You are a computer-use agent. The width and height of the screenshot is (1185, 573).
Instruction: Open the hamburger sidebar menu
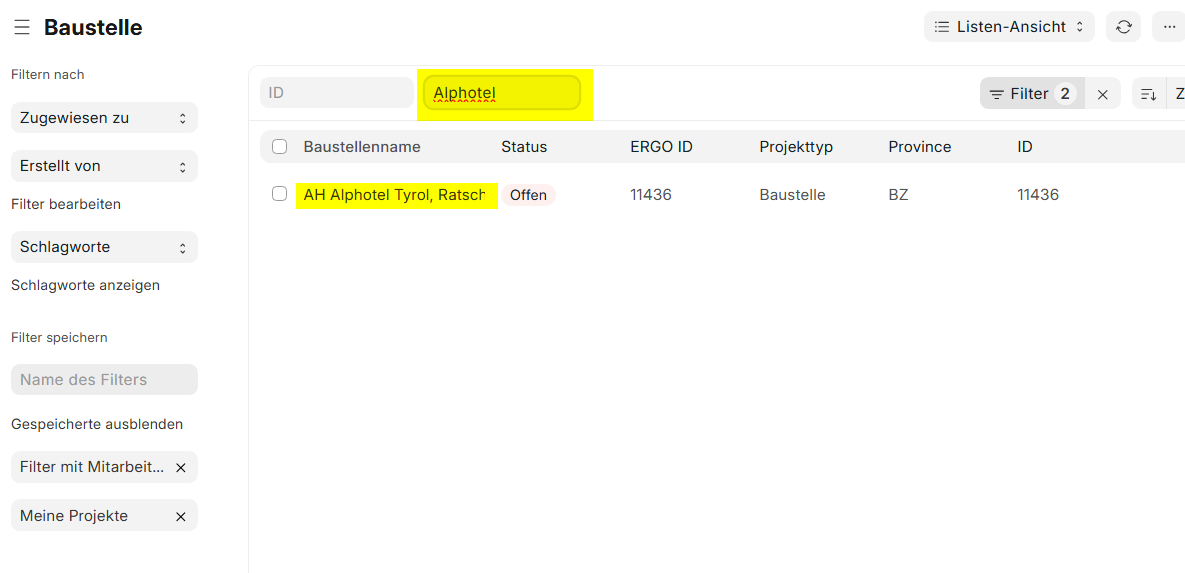point(21,28)
